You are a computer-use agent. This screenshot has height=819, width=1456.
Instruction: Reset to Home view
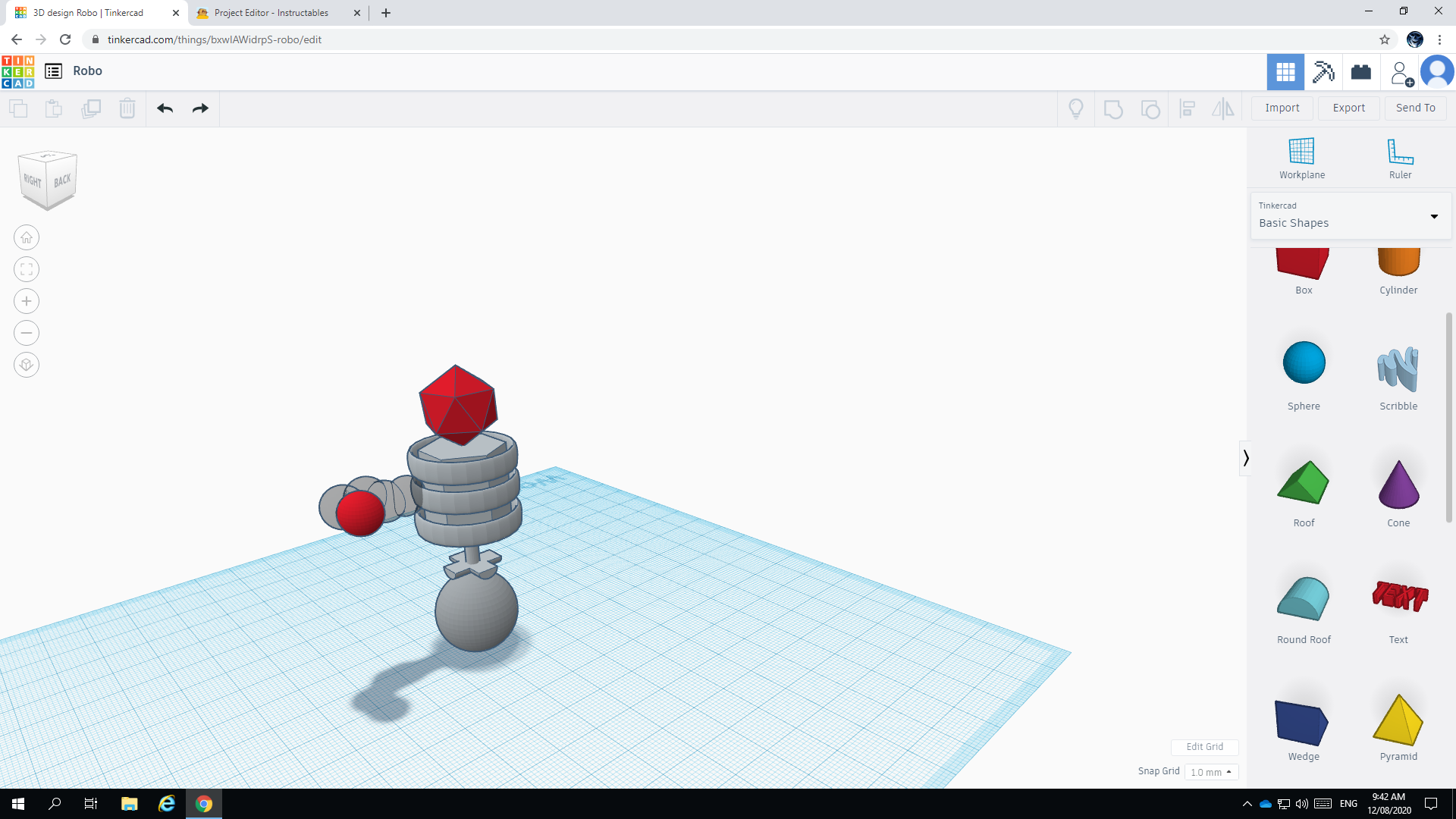pos(27,238)
